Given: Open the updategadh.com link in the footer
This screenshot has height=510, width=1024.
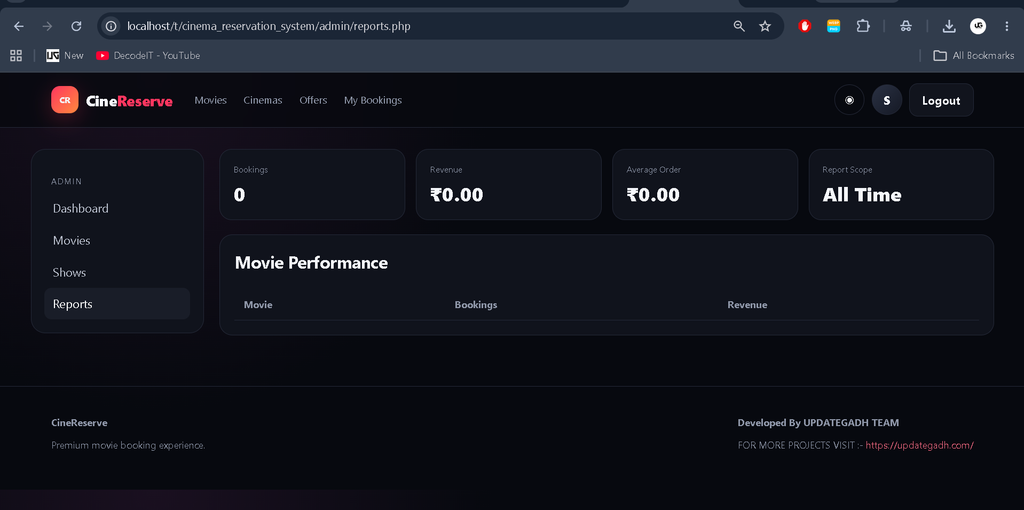Looking at the screenshot, I should pos(920,445).
